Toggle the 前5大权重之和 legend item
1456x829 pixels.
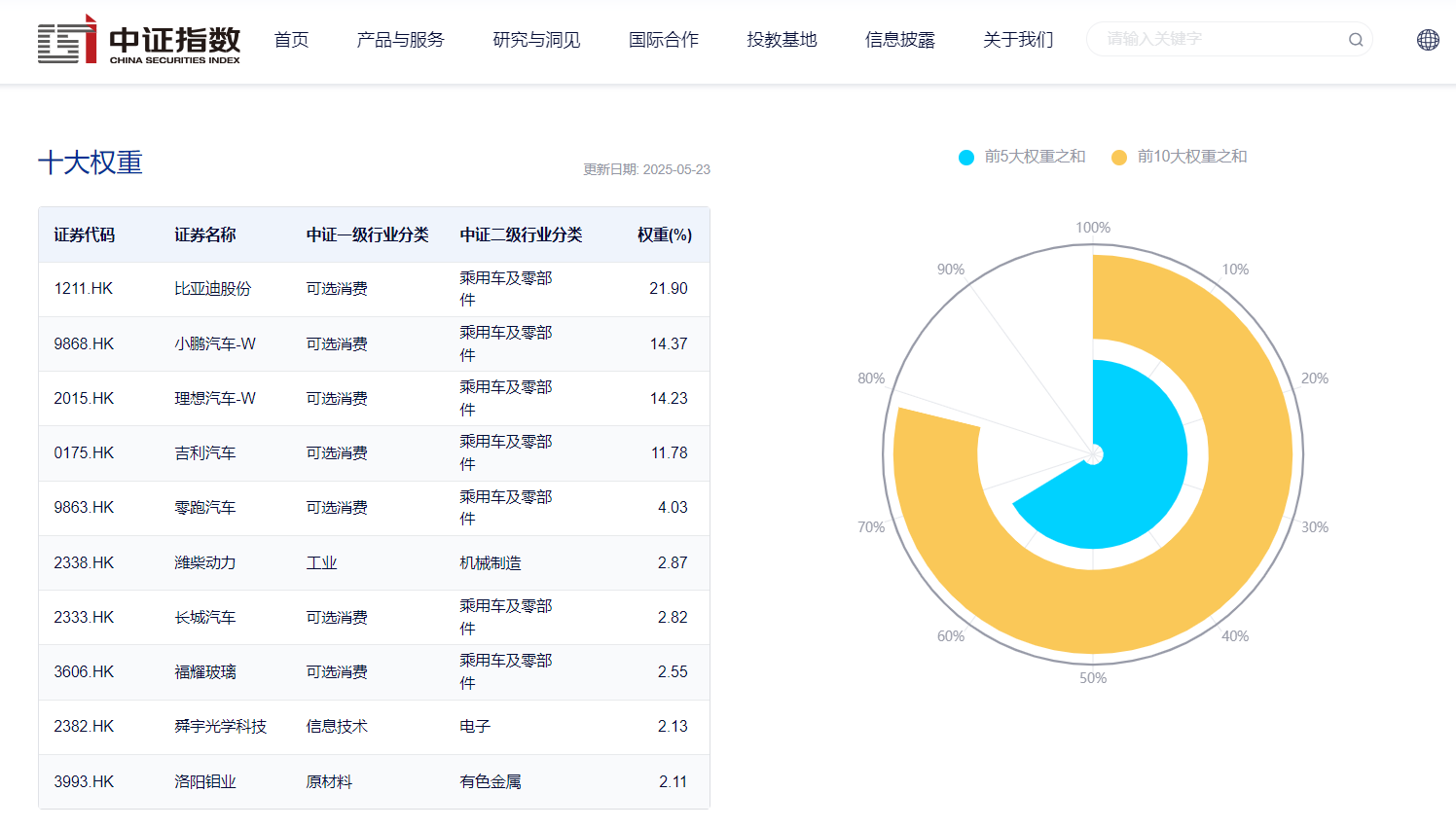[1021, 156]
